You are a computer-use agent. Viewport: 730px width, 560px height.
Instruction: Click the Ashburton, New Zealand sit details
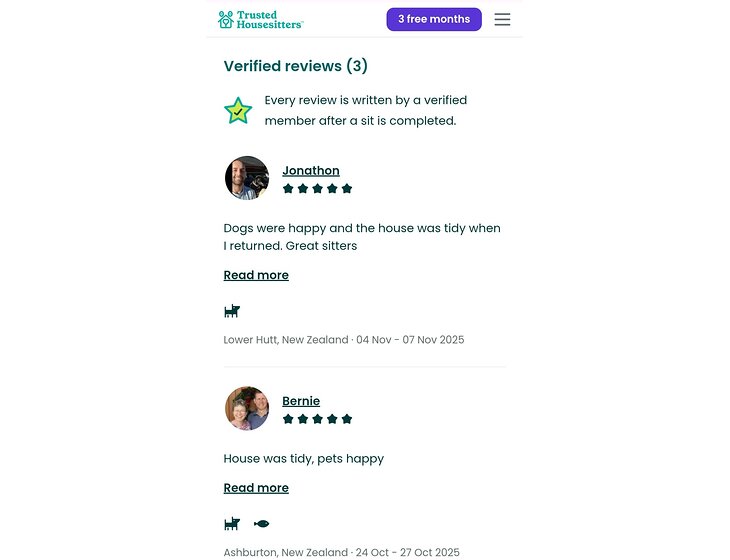[341, 552]
